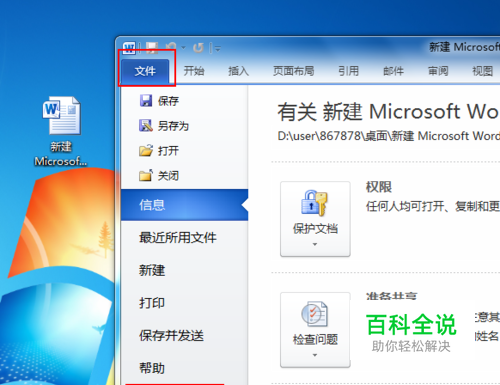
Task: Click the lock and key icon
Action: tap(314, 203)
